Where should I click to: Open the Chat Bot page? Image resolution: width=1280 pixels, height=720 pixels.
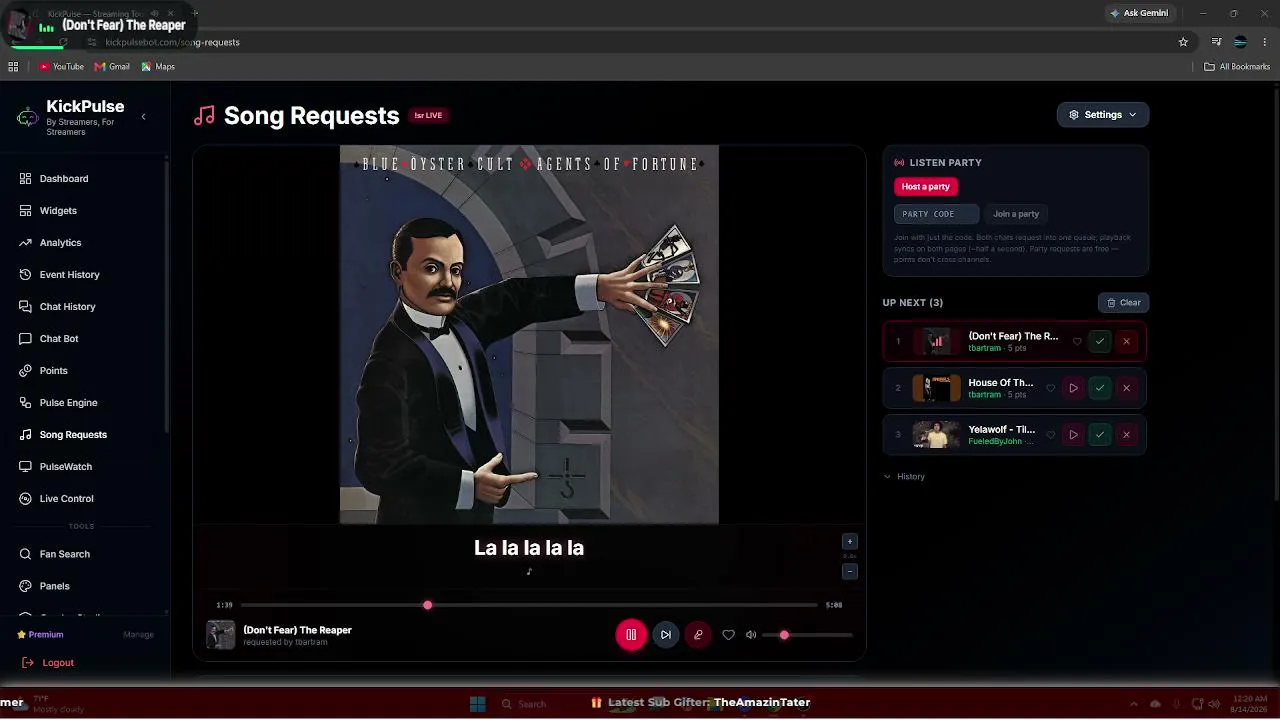(x=59, y=339)
